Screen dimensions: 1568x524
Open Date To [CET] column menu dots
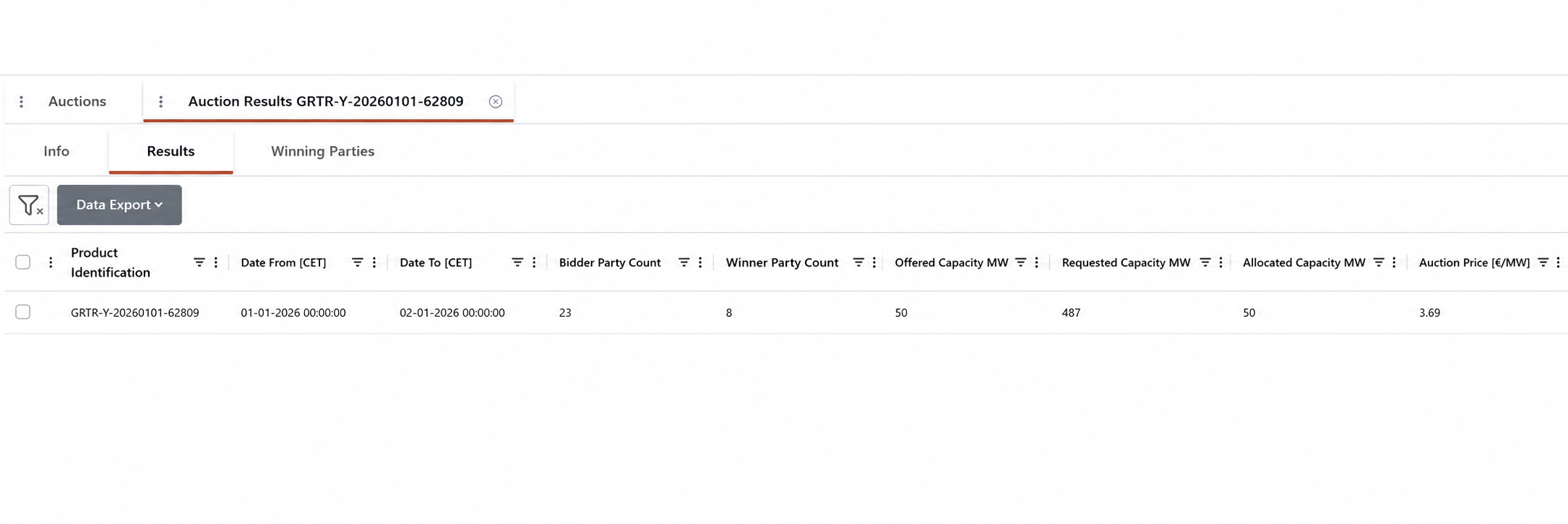click(534, 262)
